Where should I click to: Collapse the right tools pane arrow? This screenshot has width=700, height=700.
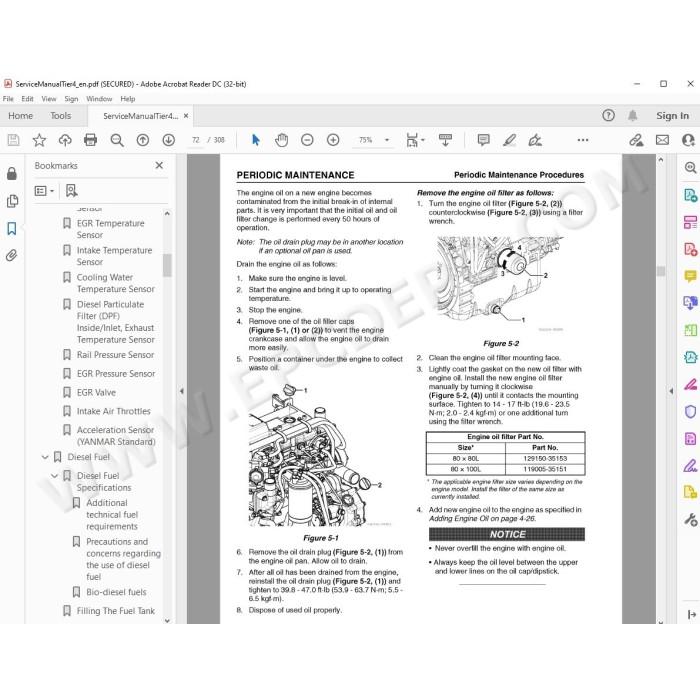pos(671,391)
